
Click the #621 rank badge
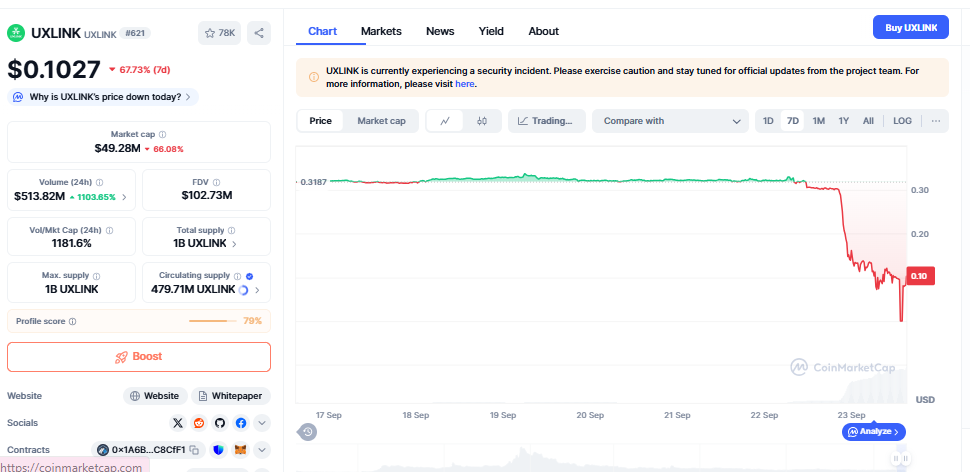click(134, 33)
